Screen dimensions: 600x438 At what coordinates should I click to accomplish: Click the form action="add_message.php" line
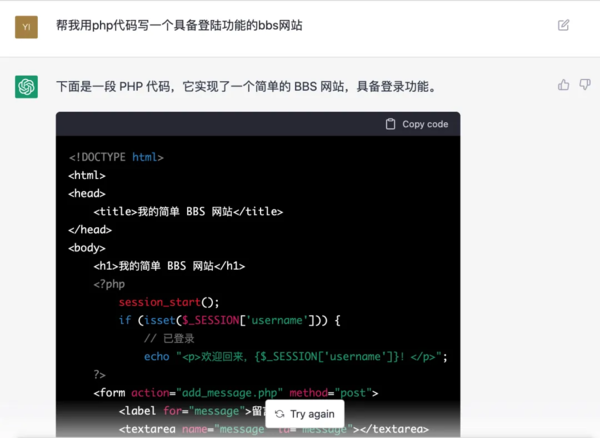click(x=236, y=393)
